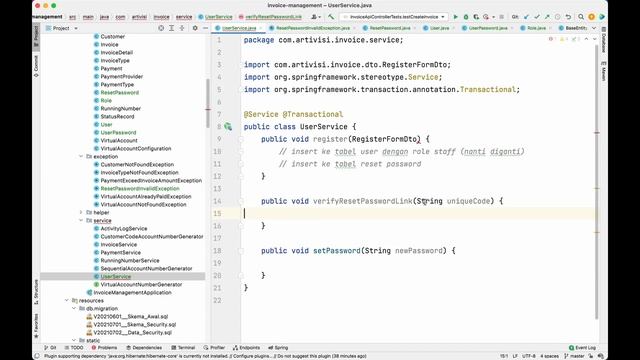Hide the Project panel with minus icon

tap(205, 28)
